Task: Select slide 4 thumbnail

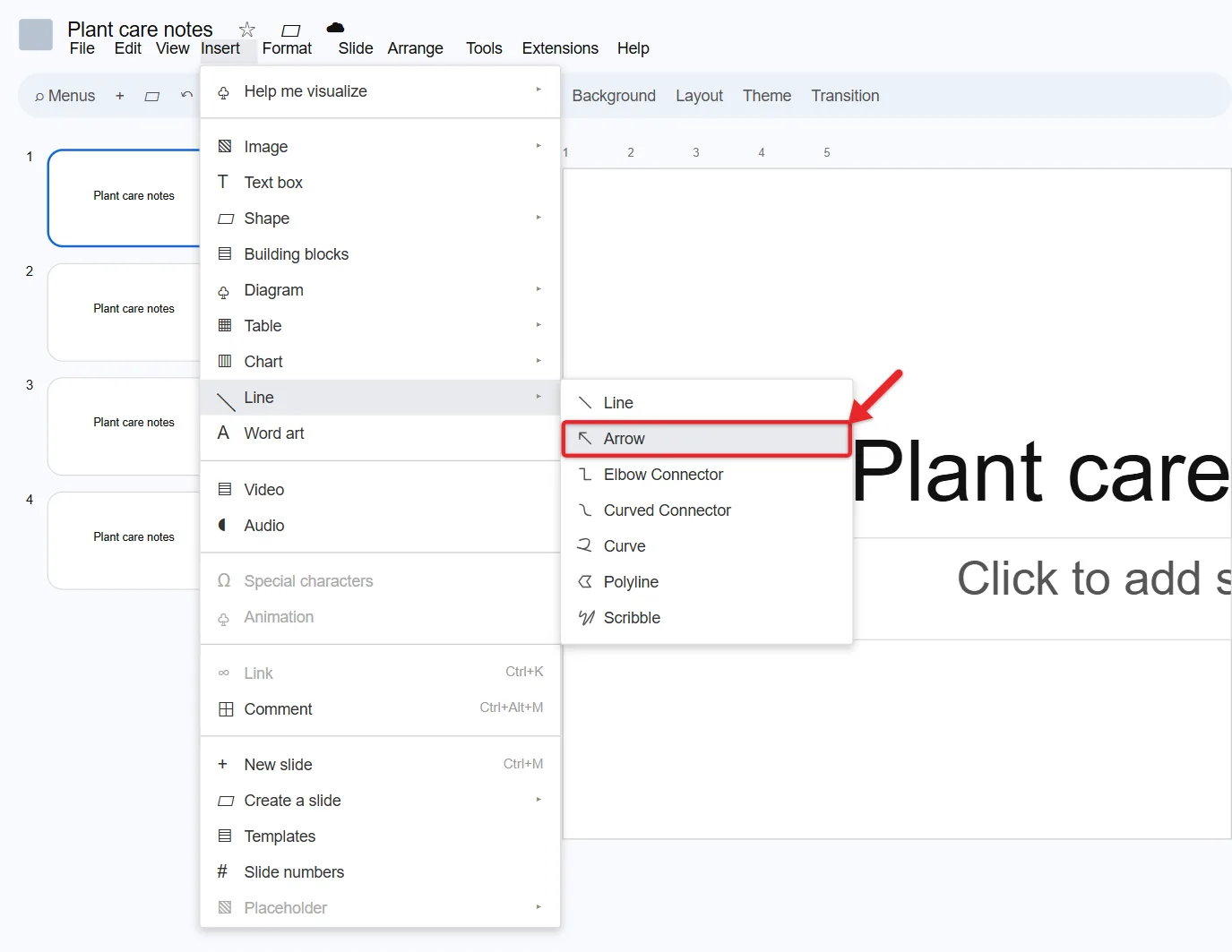Action: tap(124, 540)
